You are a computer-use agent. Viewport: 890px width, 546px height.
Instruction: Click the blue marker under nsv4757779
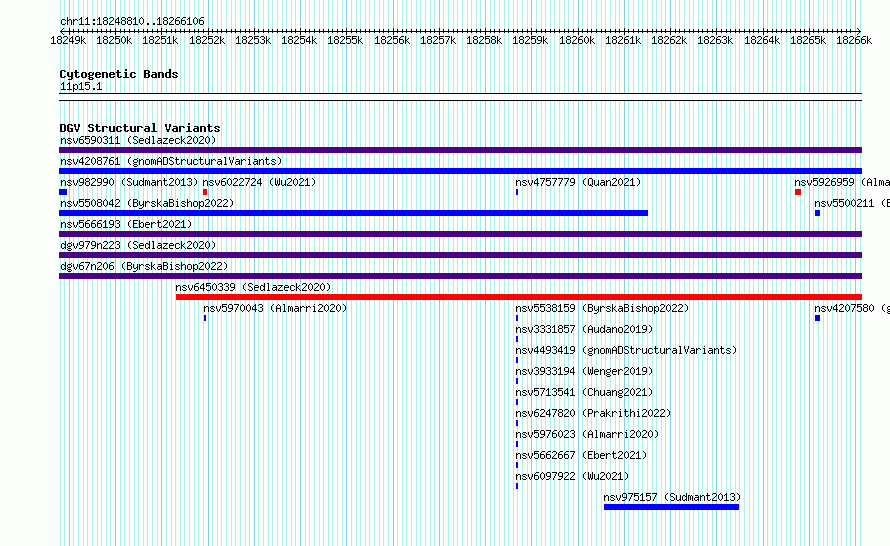pyautogui.click(x=517, y=192)
